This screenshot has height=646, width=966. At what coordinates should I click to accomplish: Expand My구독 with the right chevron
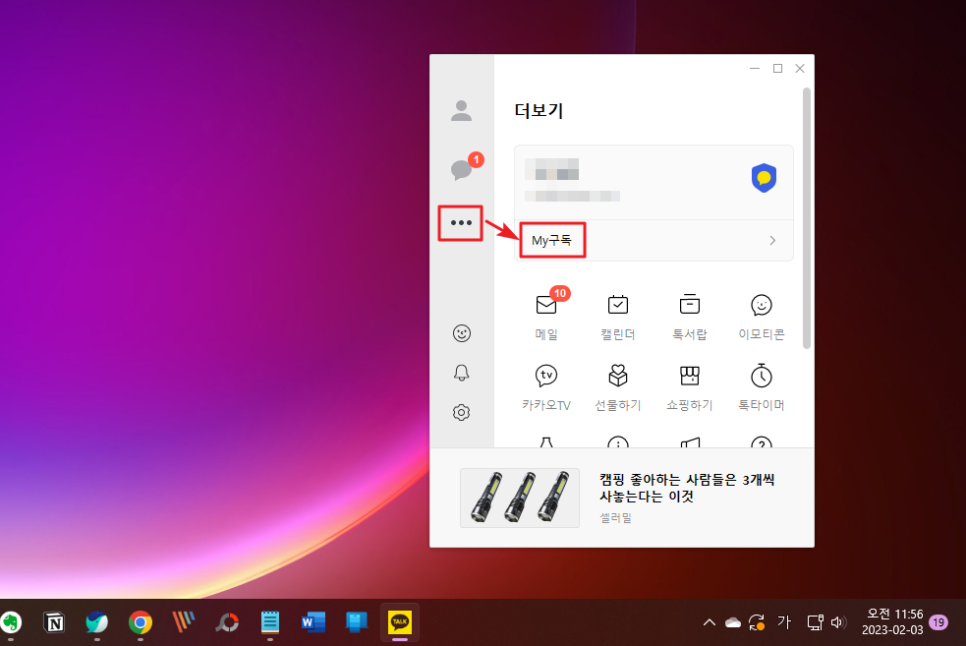tap(773, 240)
